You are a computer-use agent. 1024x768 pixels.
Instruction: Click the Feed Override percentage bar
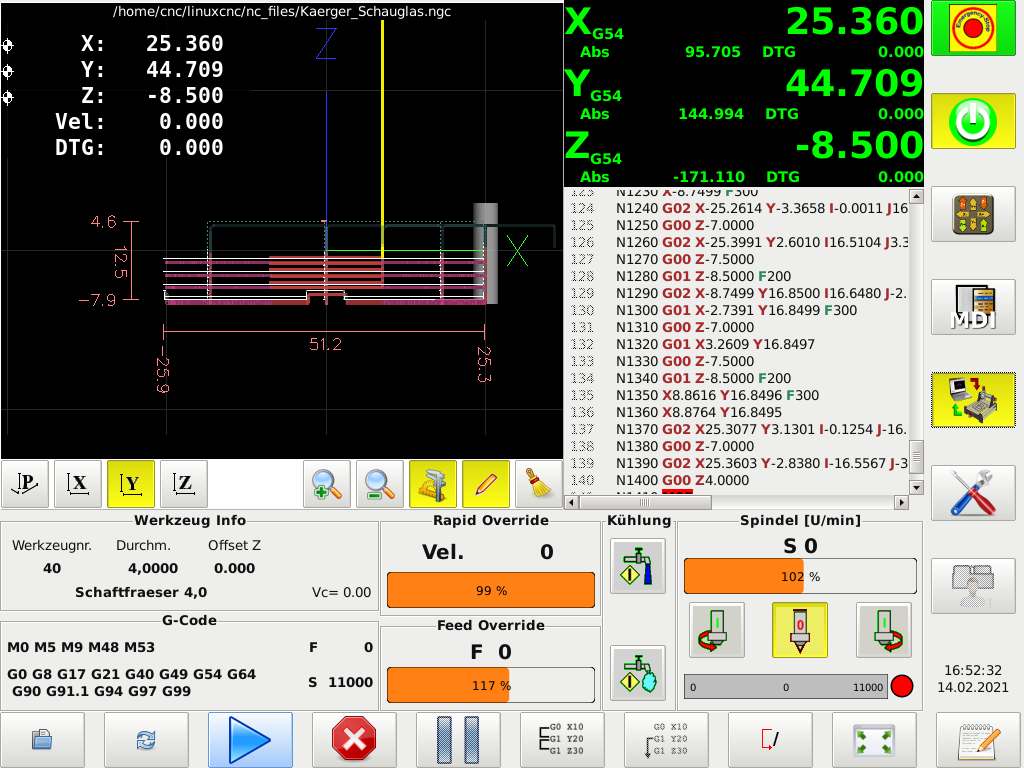tap(490, 686)
